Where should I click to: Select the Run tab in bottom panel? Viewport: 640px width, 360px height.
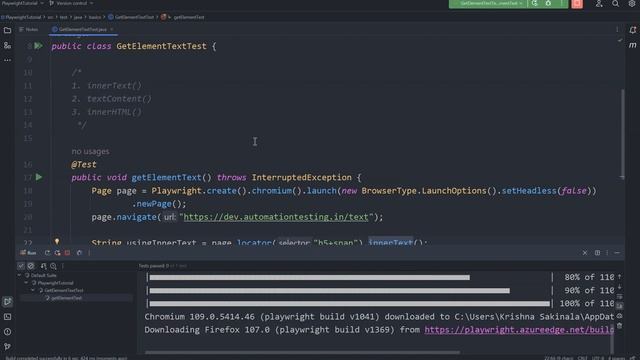pos(28,253)
